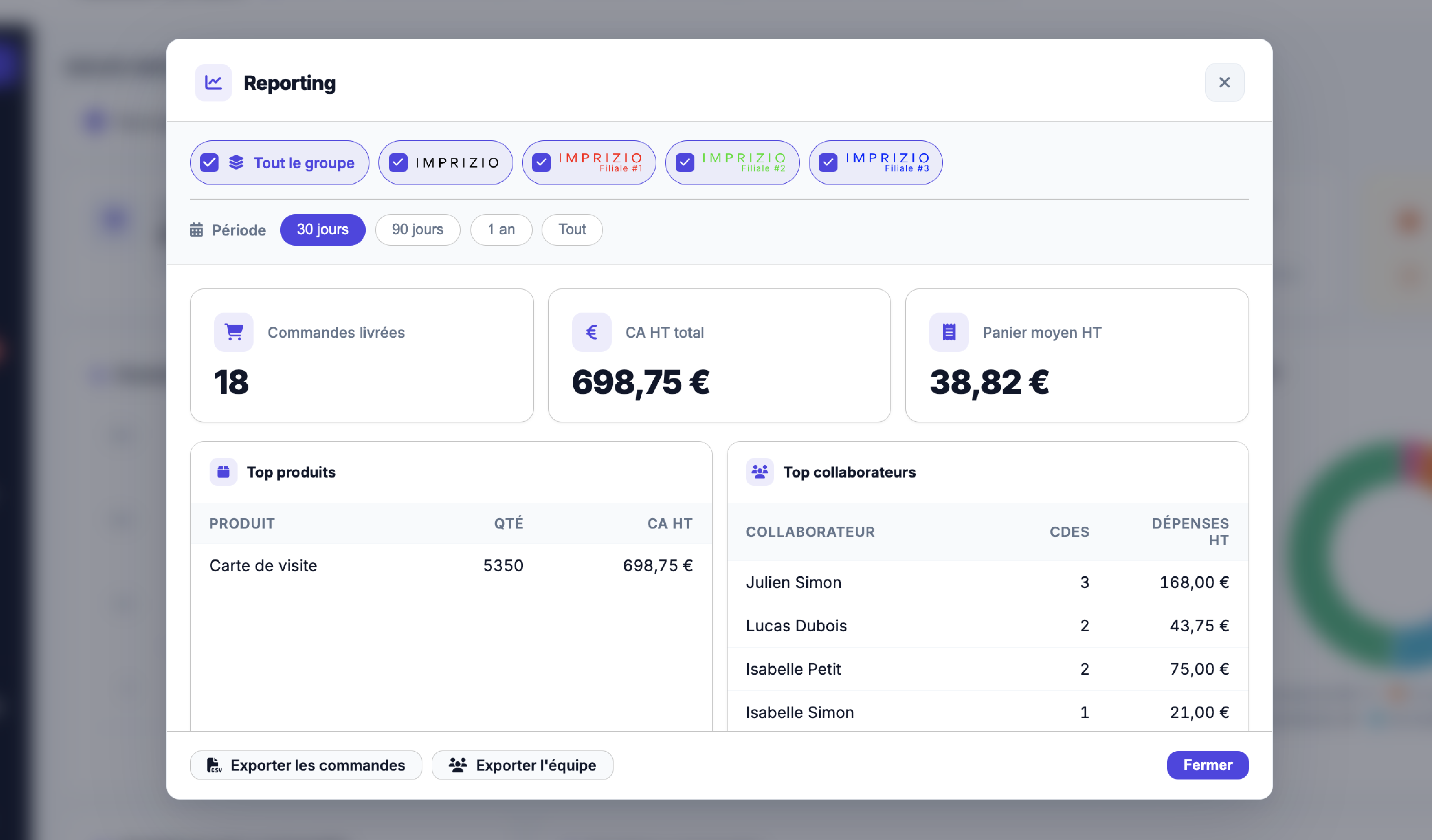This screenshot has width=1432, height=840.
Task: Click the QTÉ column header
Action: coord(508,524)
